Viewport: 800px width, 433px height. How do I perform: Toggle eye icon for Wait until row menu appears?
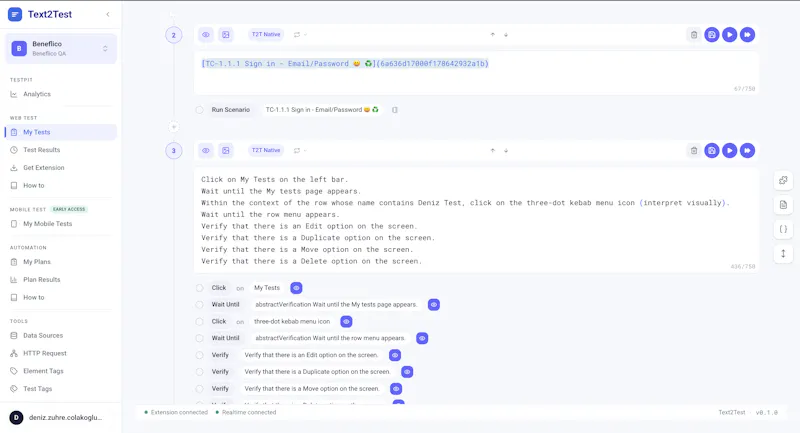[x=422, y=338]
